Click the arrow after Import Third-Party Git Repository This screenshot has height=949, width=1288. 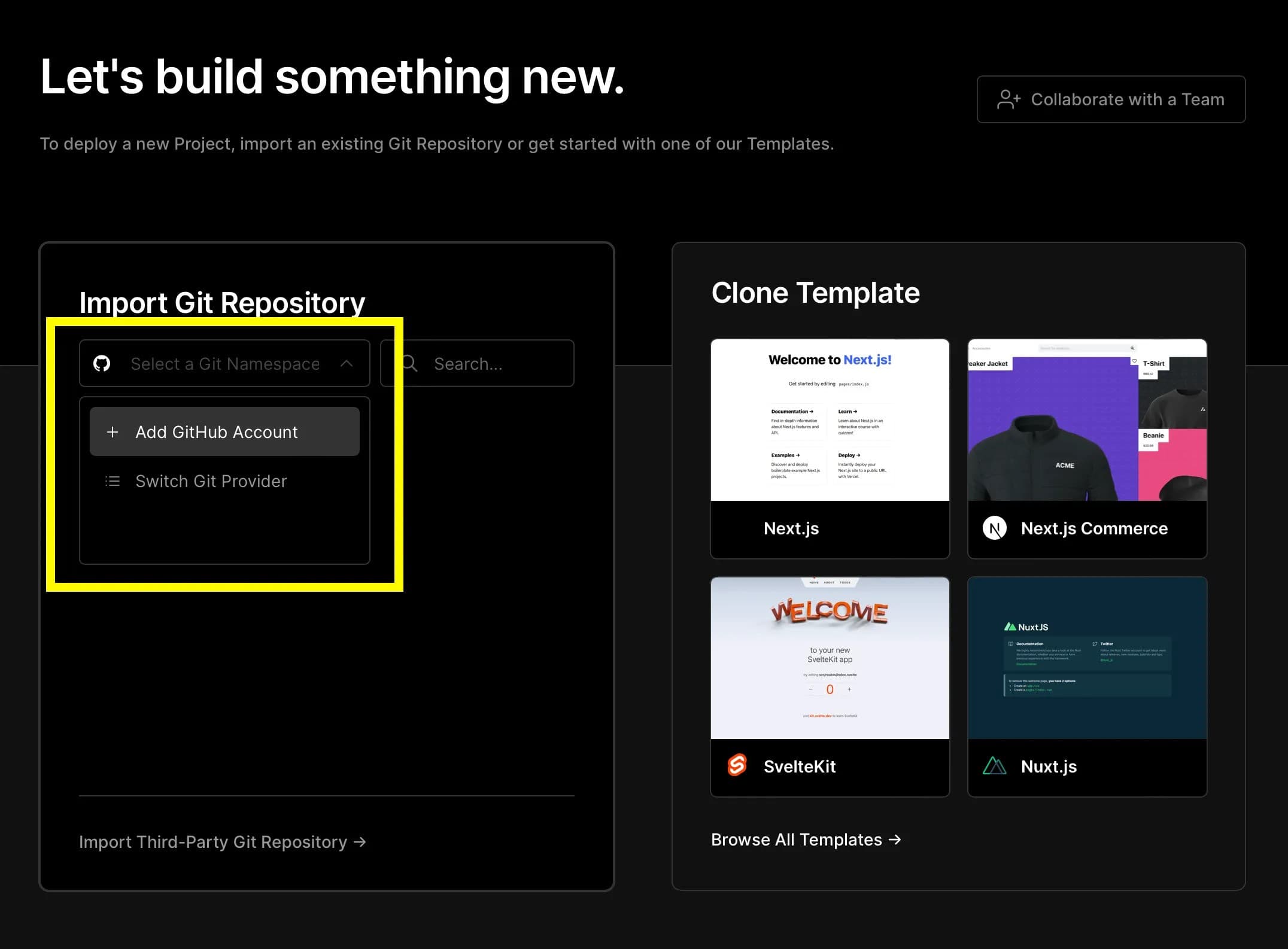[360, 842]
